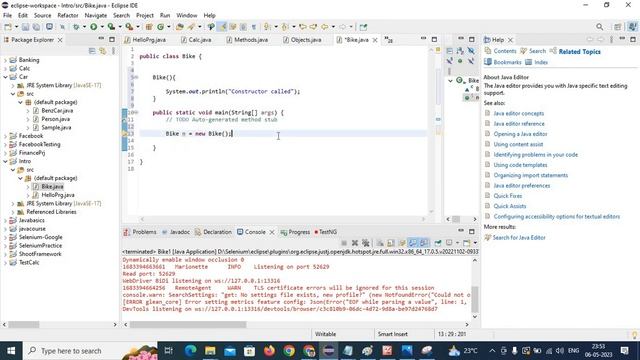640x360 pixels.
Task: Click the Coverage run icon
Action: [111, 27]
